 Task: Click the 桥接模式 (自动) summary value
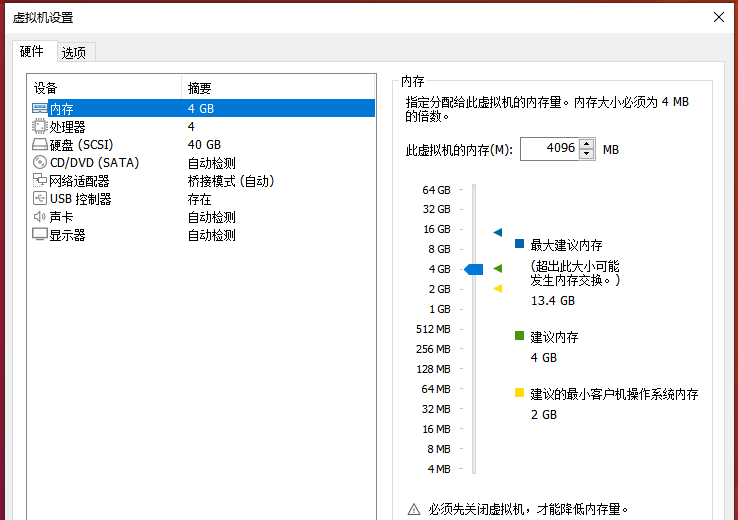(x=231, y=181)
